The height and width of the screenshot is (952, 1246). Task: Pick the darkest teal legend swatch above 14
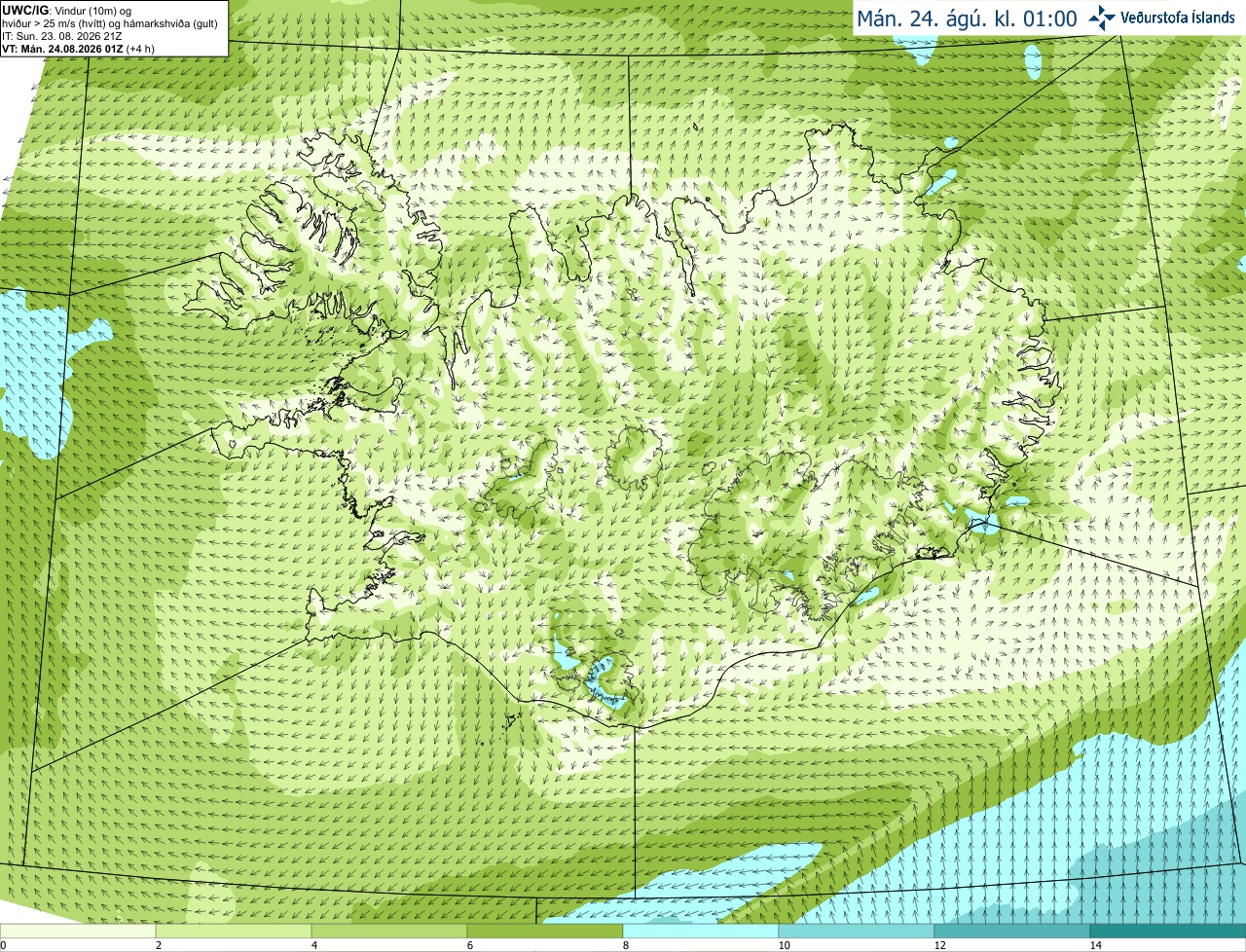1168,932
